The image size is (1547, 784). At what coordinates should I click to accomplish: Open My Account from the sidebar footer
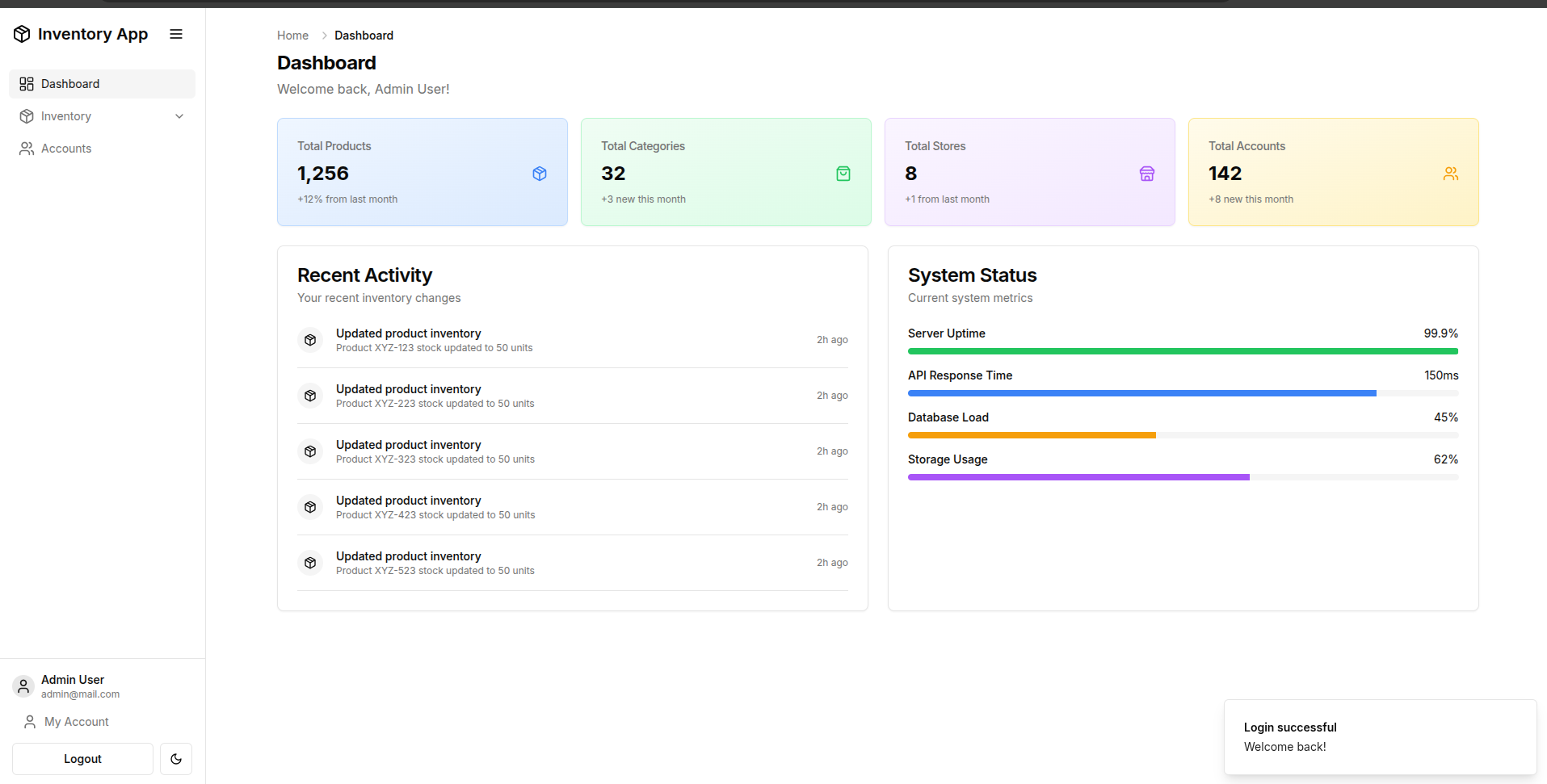click(x=102, y=722)
